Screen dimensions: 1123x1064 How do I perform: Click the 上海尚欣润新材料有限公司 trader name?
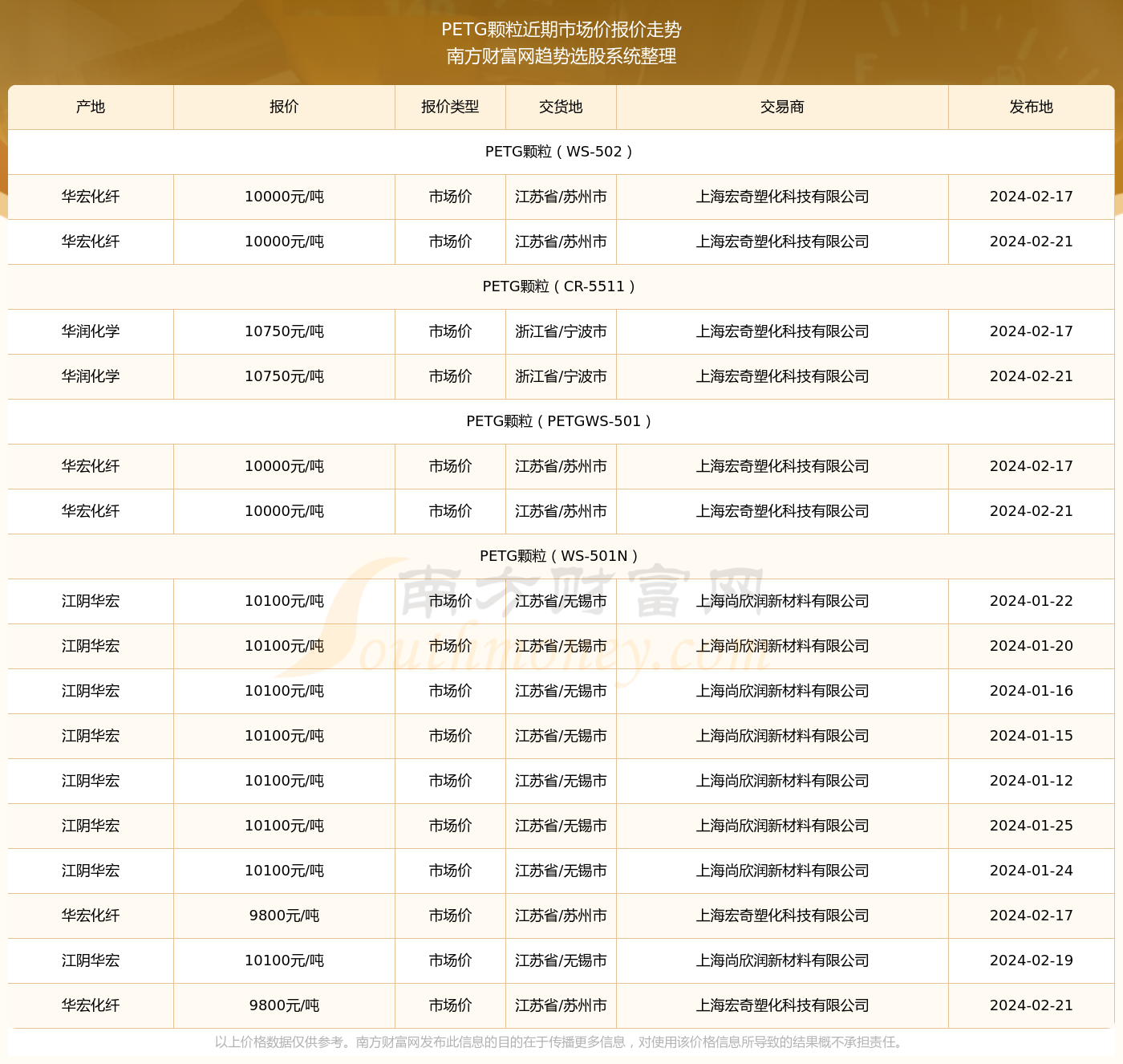point(782,601)
